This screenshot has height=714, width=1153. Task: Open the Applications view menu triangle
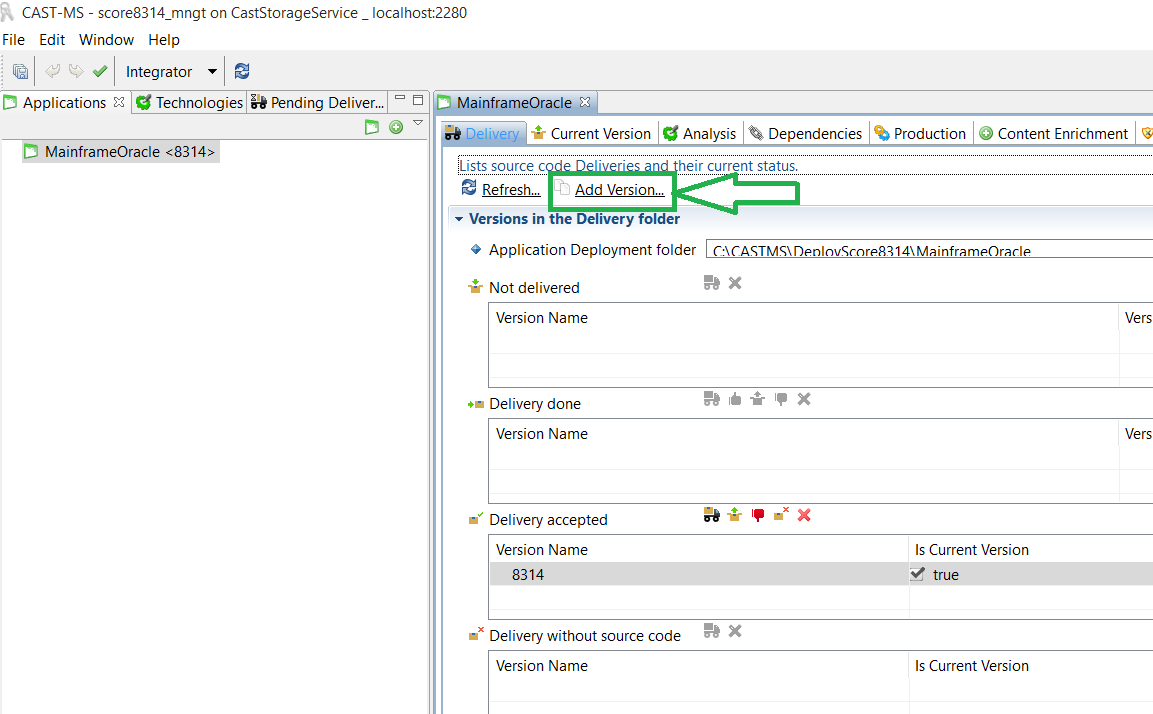pyautogui.click(x=418, y=124)
